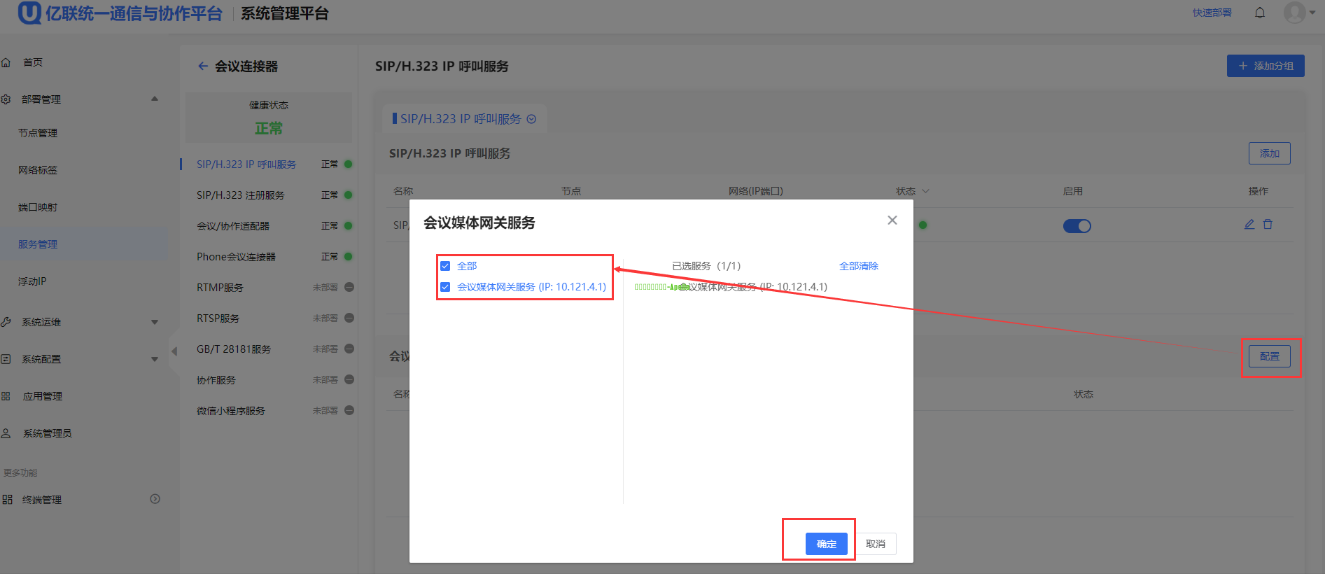Click the circle icon next to 终端管理

[155, 499]
